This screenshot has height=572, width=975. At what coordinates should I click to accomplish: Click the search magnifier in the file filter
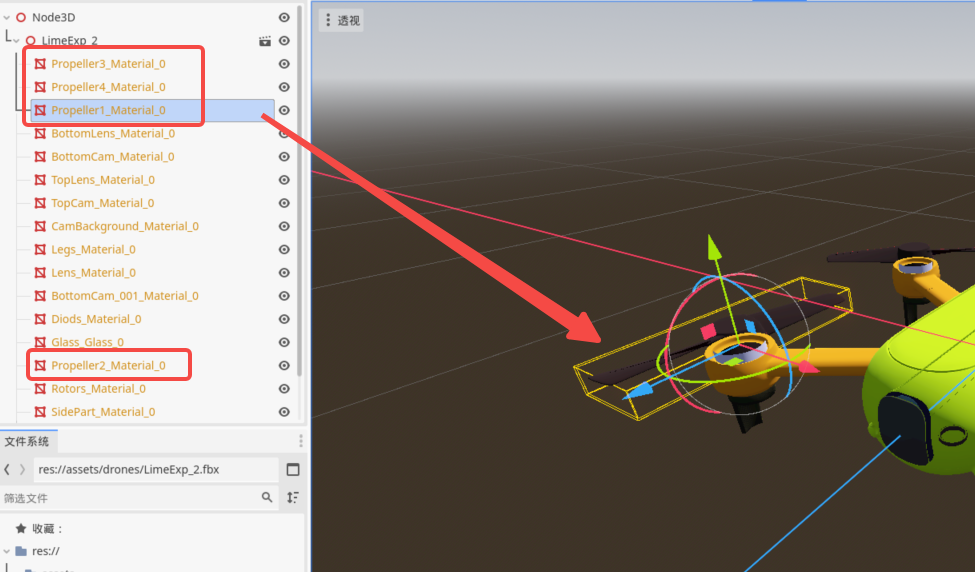[x=267, y=497]
